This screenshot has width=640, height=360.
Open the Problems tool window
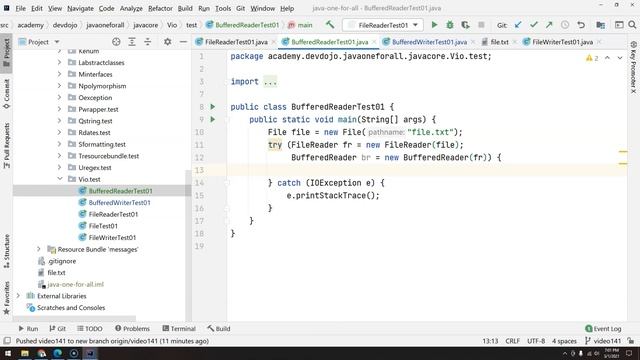click(x=132, y=328)
